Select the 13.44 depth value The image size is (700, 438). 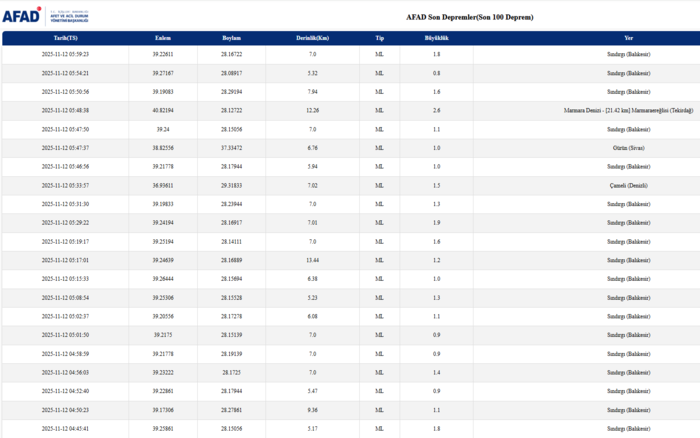[x=313, y=260]
